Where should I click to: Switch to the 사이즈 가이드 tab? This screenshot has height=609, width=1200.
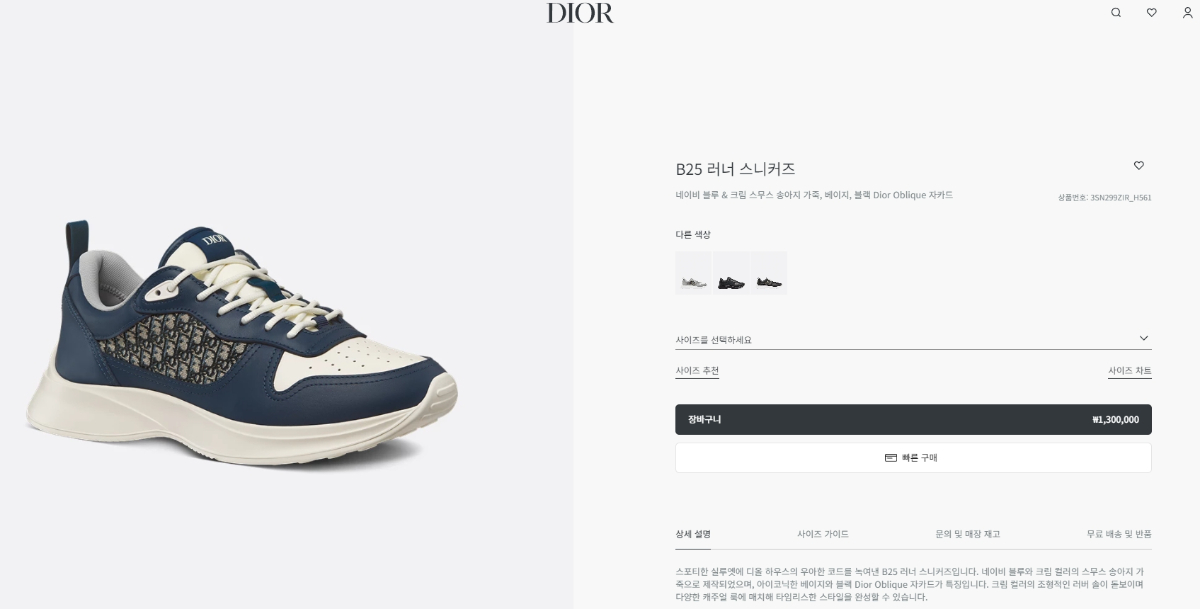tap(823, 534)
